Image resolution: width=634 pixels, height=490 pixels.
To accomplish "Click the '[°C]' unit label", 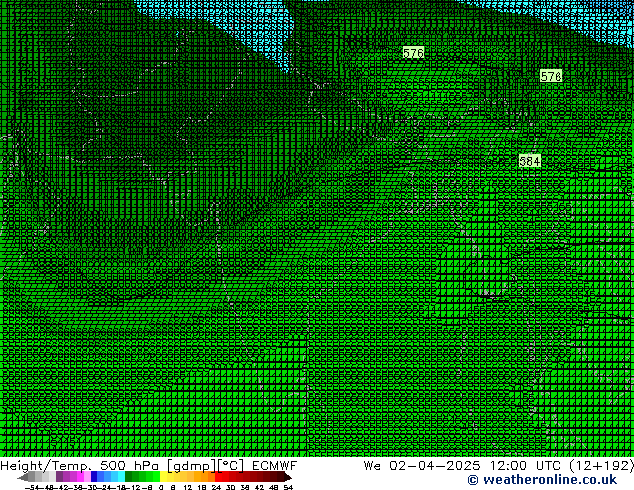I will (230, 466).
